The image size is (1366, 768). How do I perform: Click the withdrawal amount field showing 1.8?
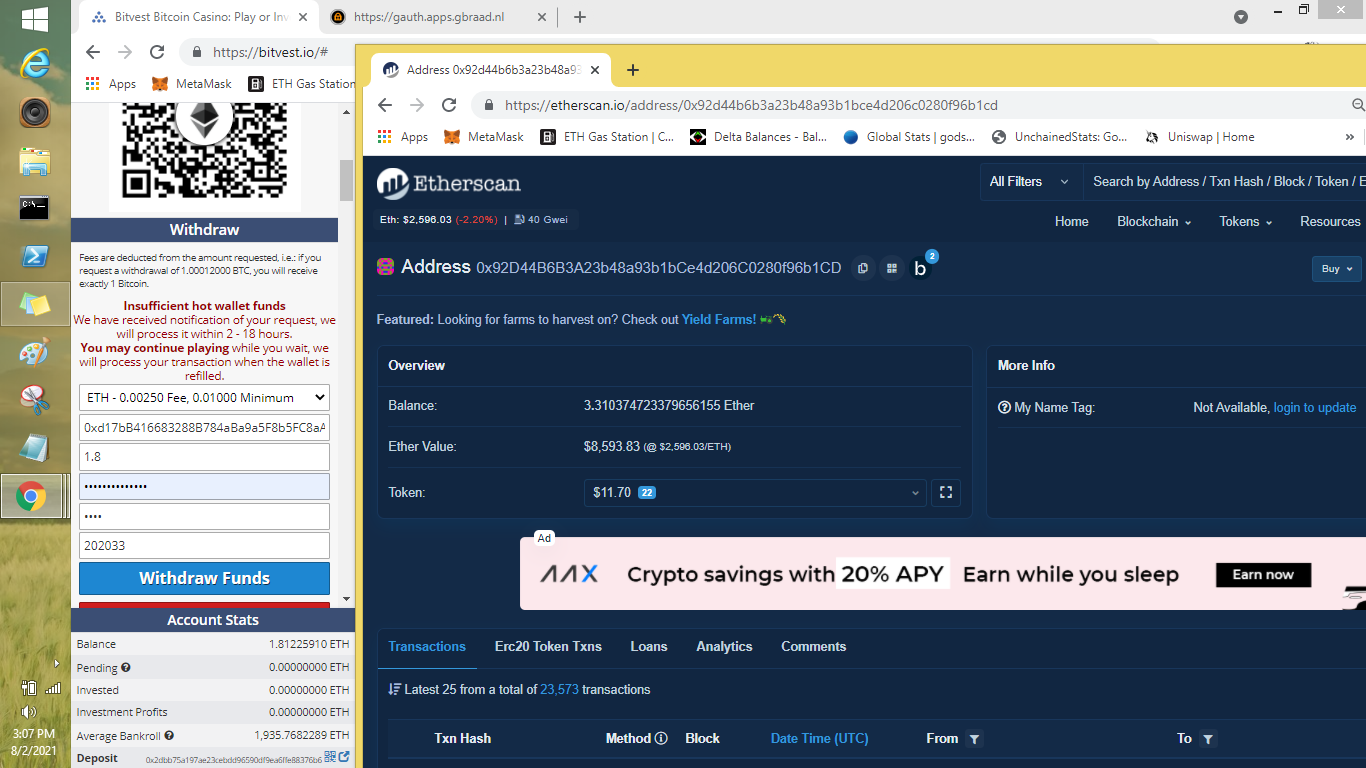pos(204,457)
